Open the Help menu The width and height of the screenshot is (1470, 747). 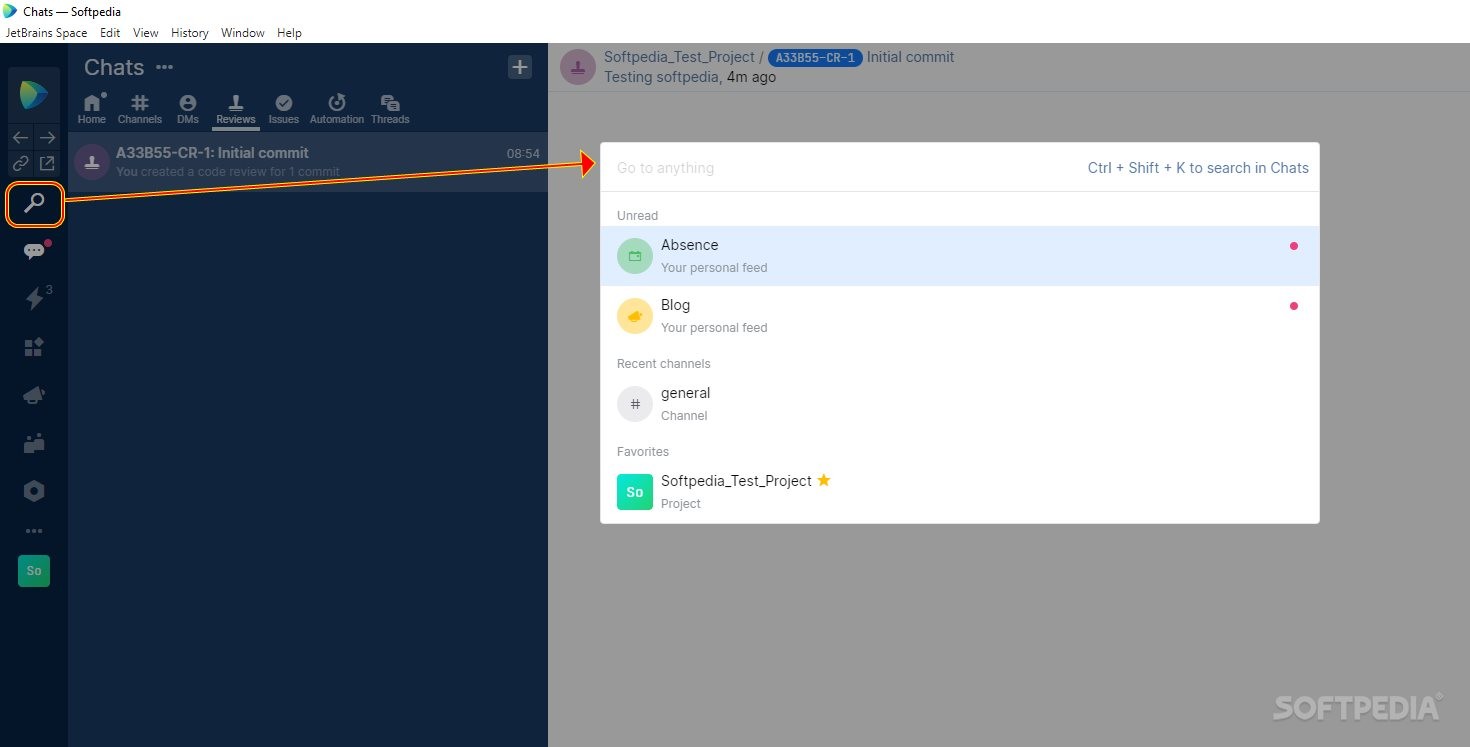click(289, 33)
